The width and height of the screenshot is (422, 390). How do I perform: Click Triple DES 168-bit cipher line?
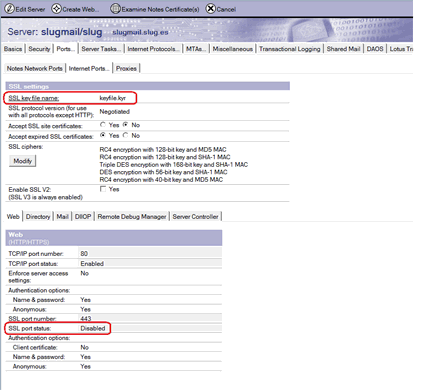174,165
